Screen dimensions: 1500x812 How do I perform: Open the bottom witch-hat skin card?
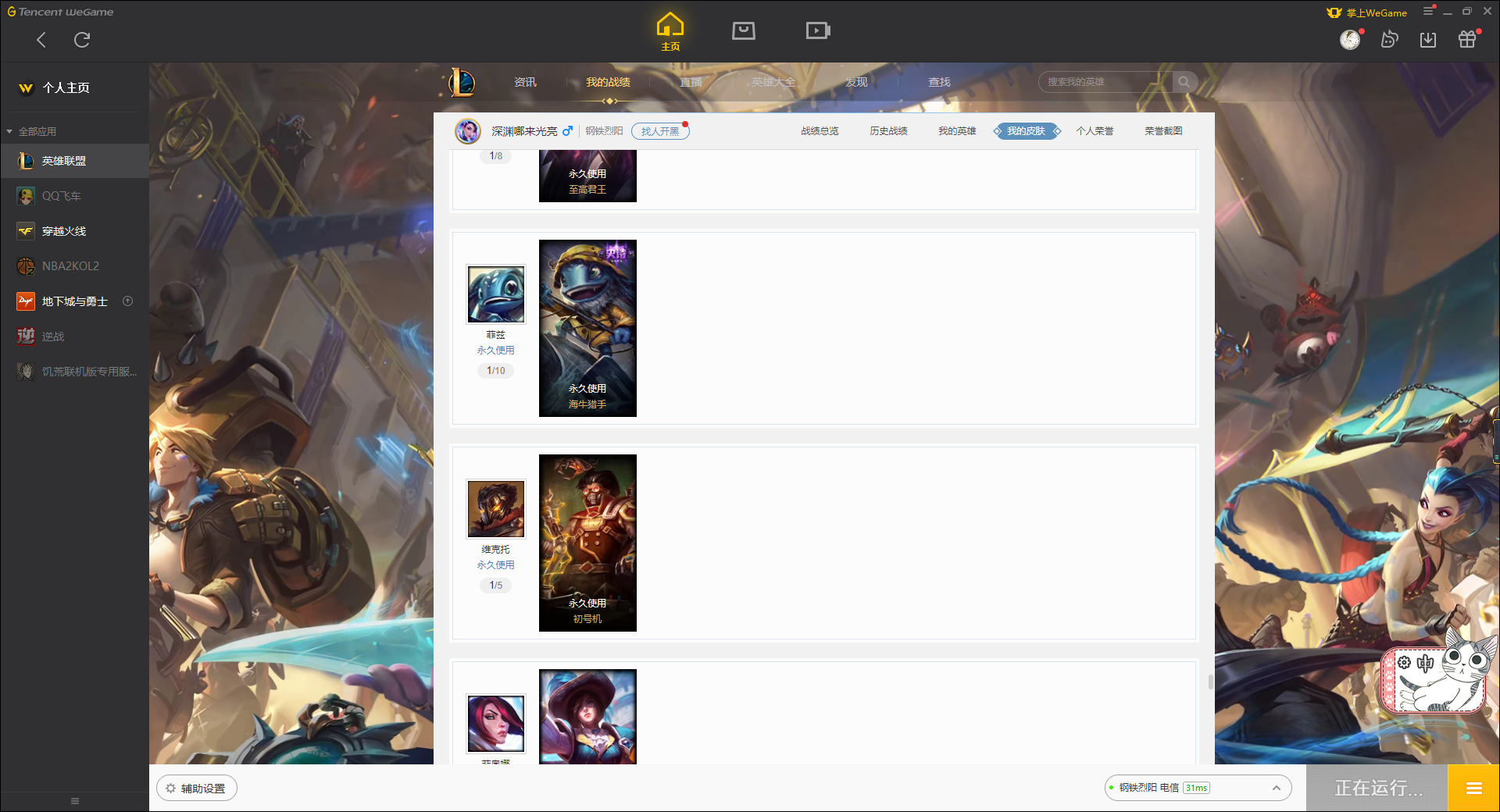pos(587,717)
